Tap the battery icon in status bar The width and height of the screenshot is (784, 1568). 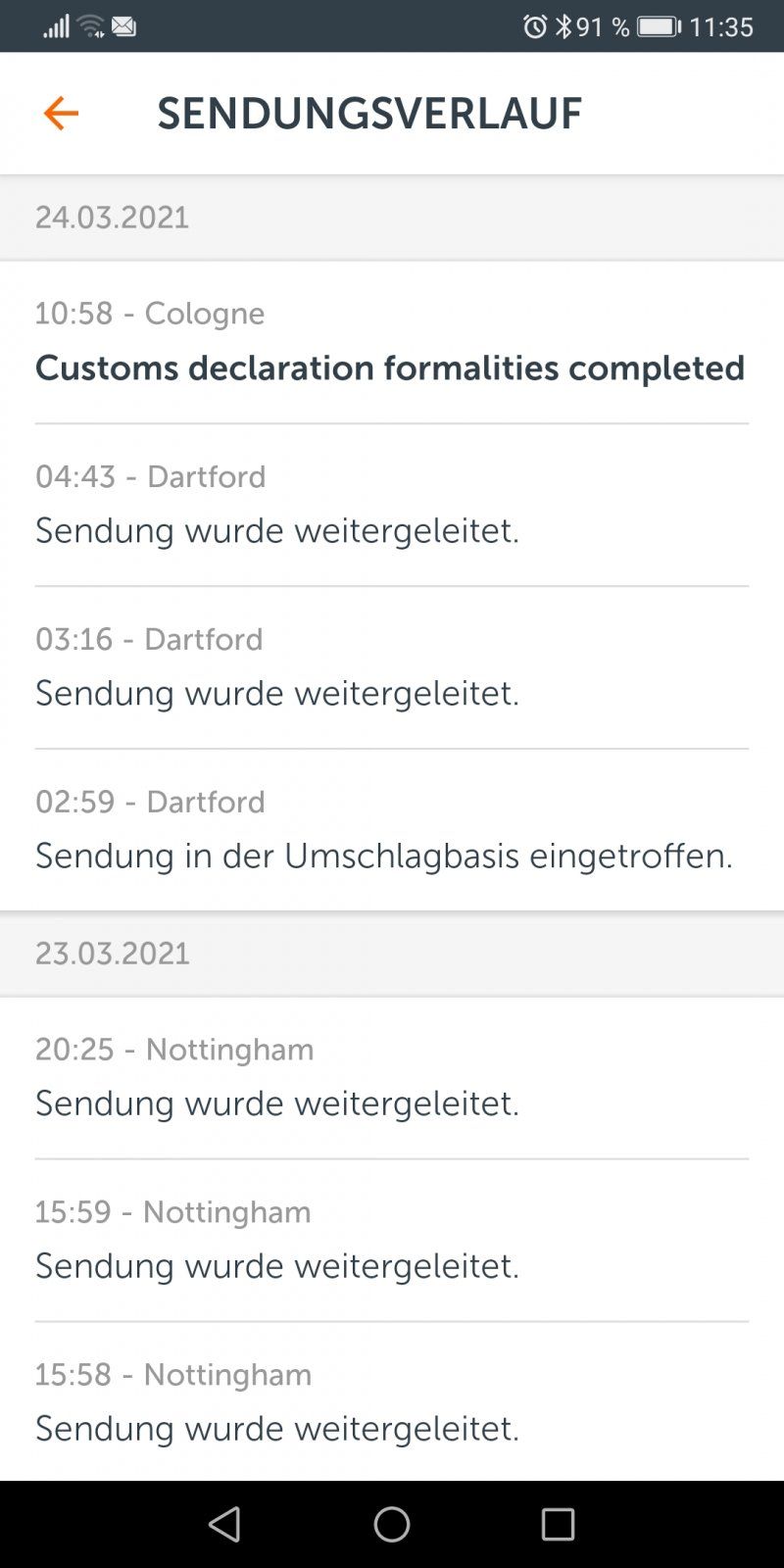pyautogui.click(x=659, y=26)
